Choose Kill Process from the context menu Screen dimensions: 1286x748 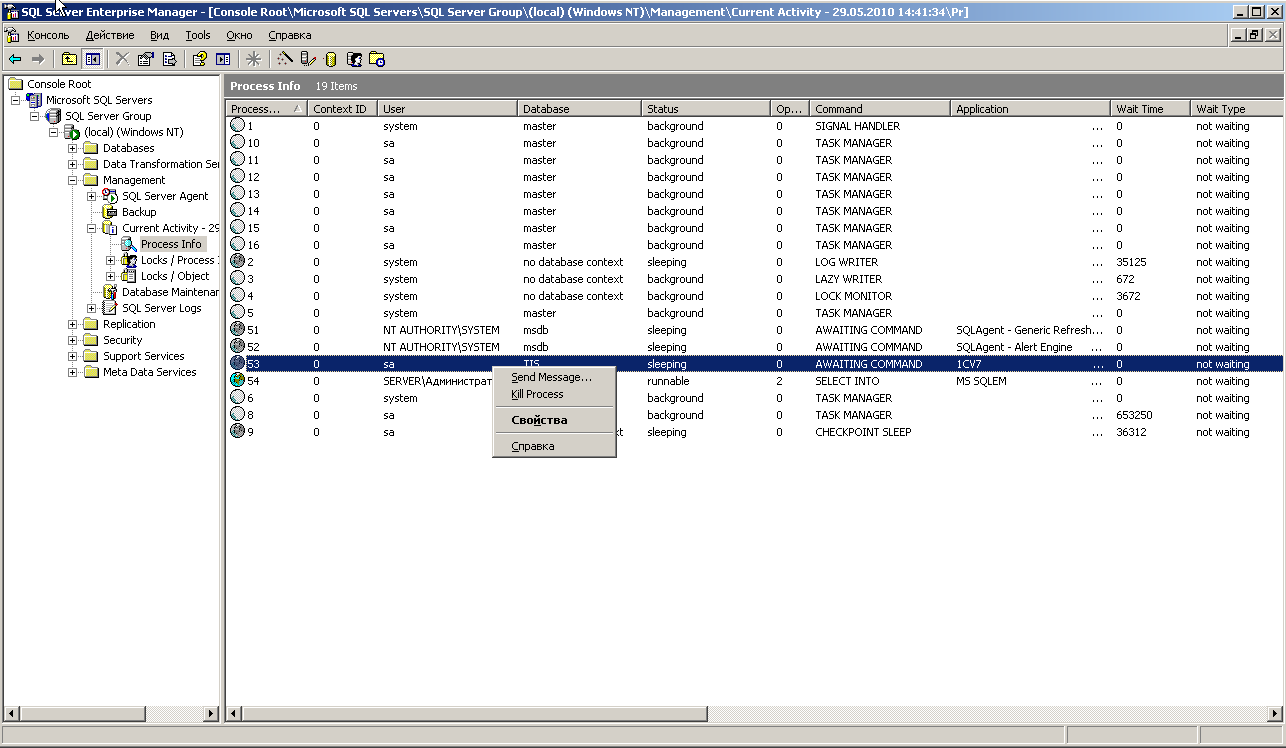[537, 394]
